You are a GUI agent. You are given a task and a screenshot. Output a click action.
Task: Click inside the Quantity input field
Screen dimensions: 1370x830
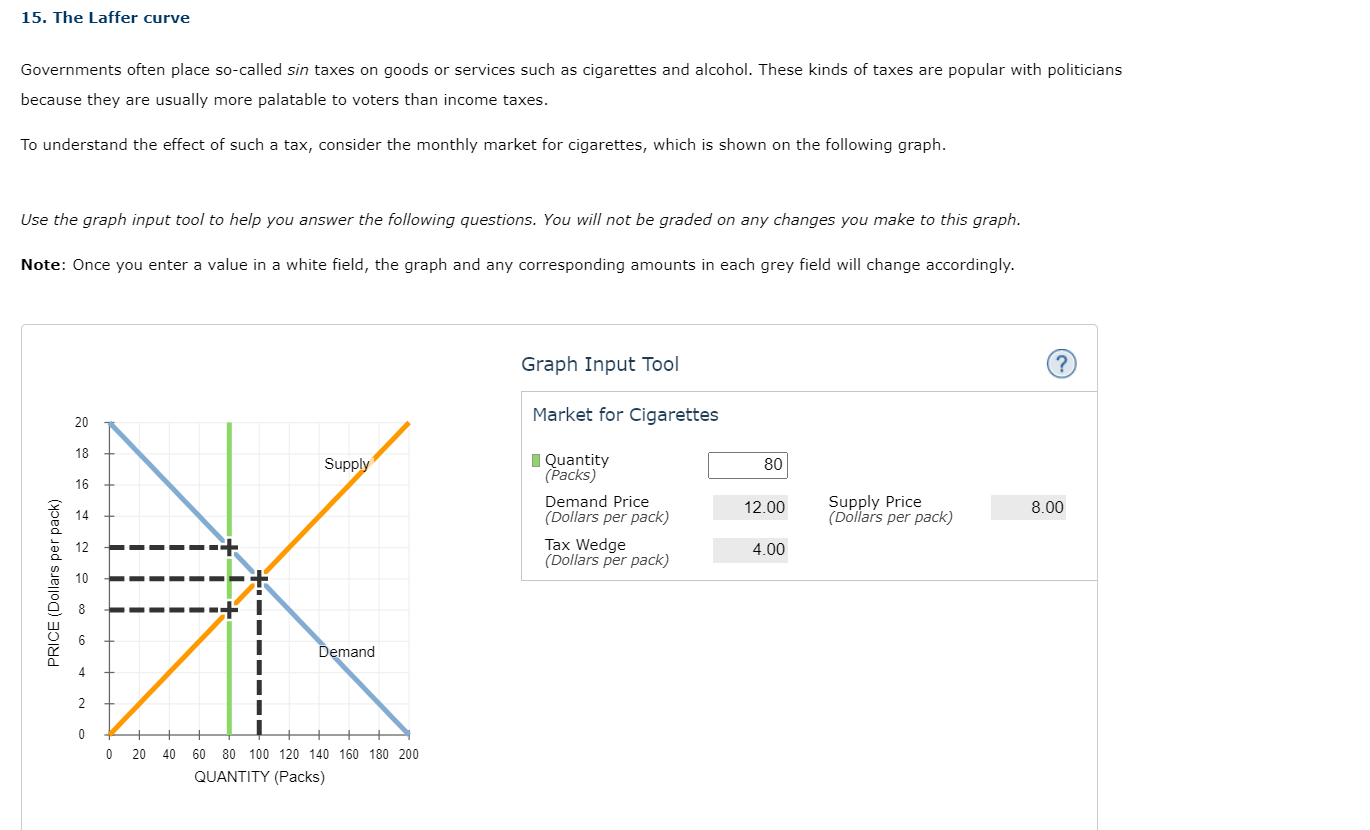point(748,464)
